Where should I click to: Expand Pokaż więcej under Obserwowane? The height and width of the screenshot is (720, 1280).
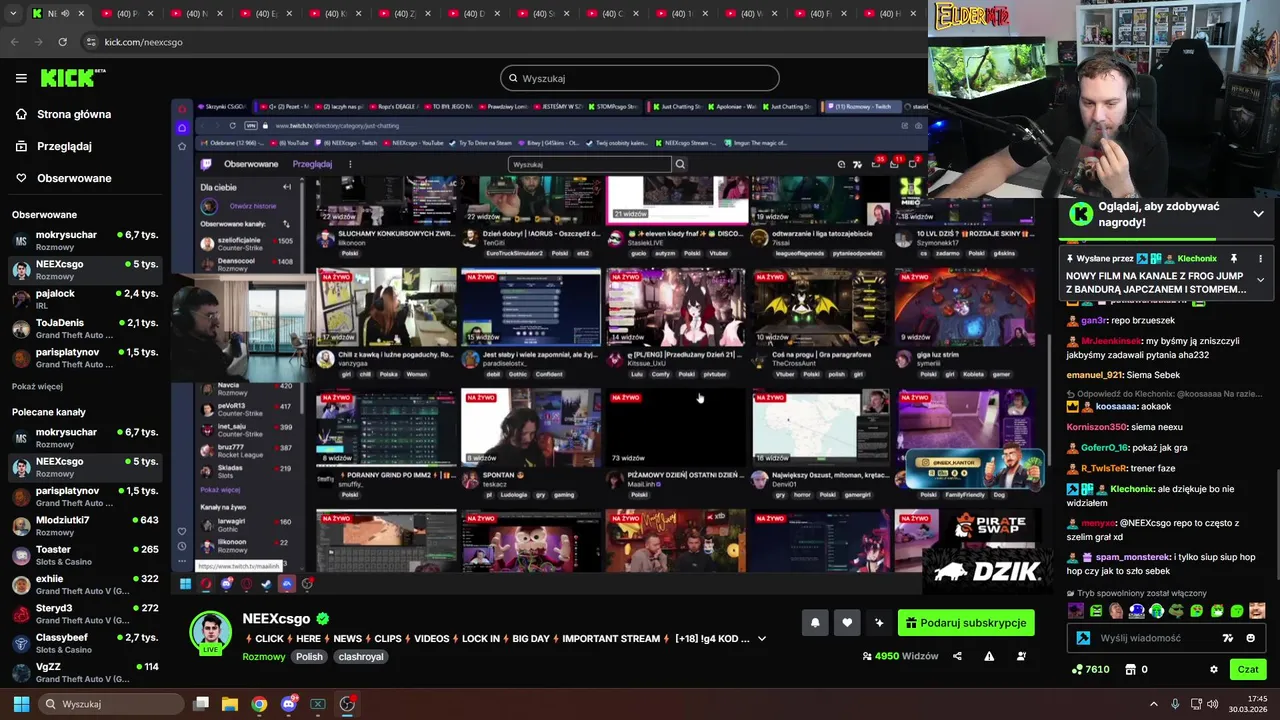(x=37, y=386)
